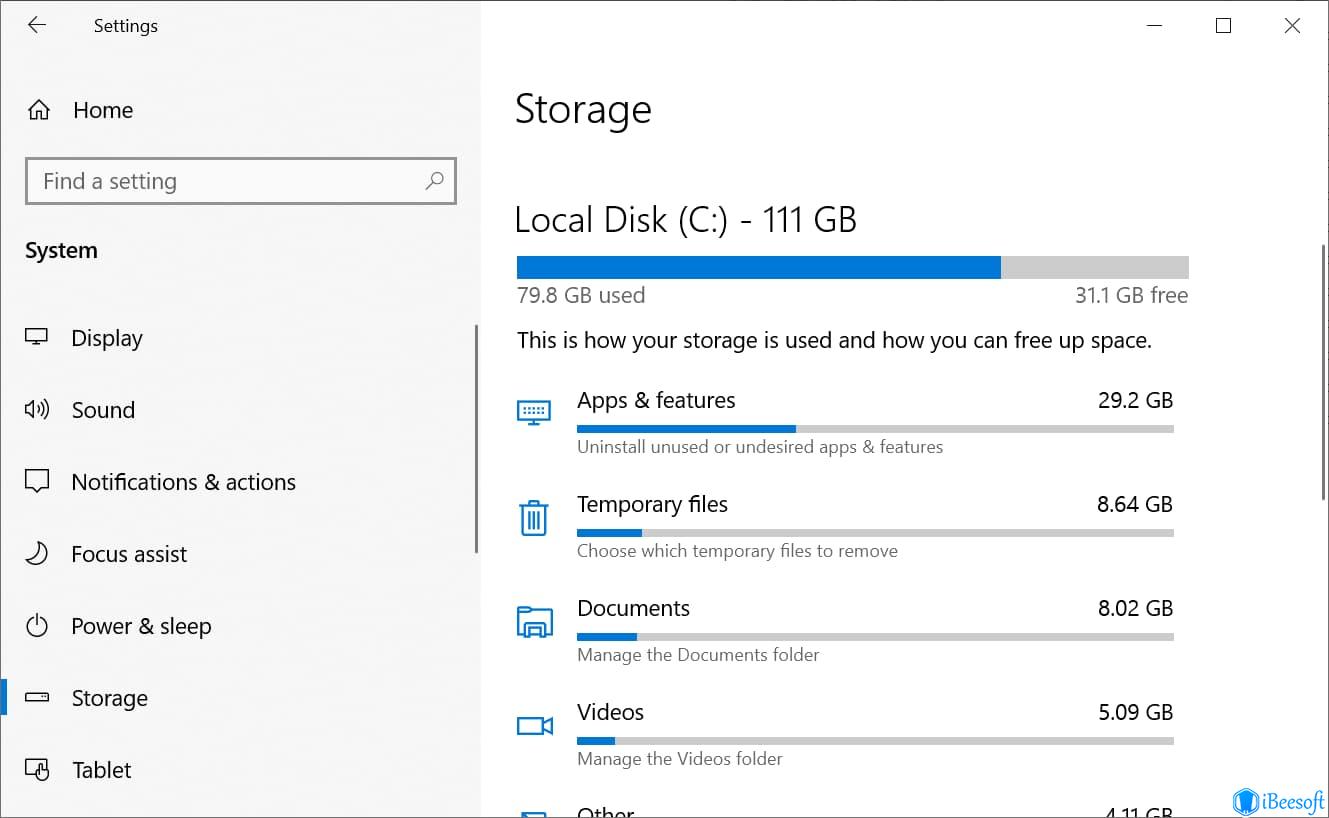This screenshot has width=1329, height=818.
Task: Click the Local Disk C usage bar
Action: tap(852, 267)
